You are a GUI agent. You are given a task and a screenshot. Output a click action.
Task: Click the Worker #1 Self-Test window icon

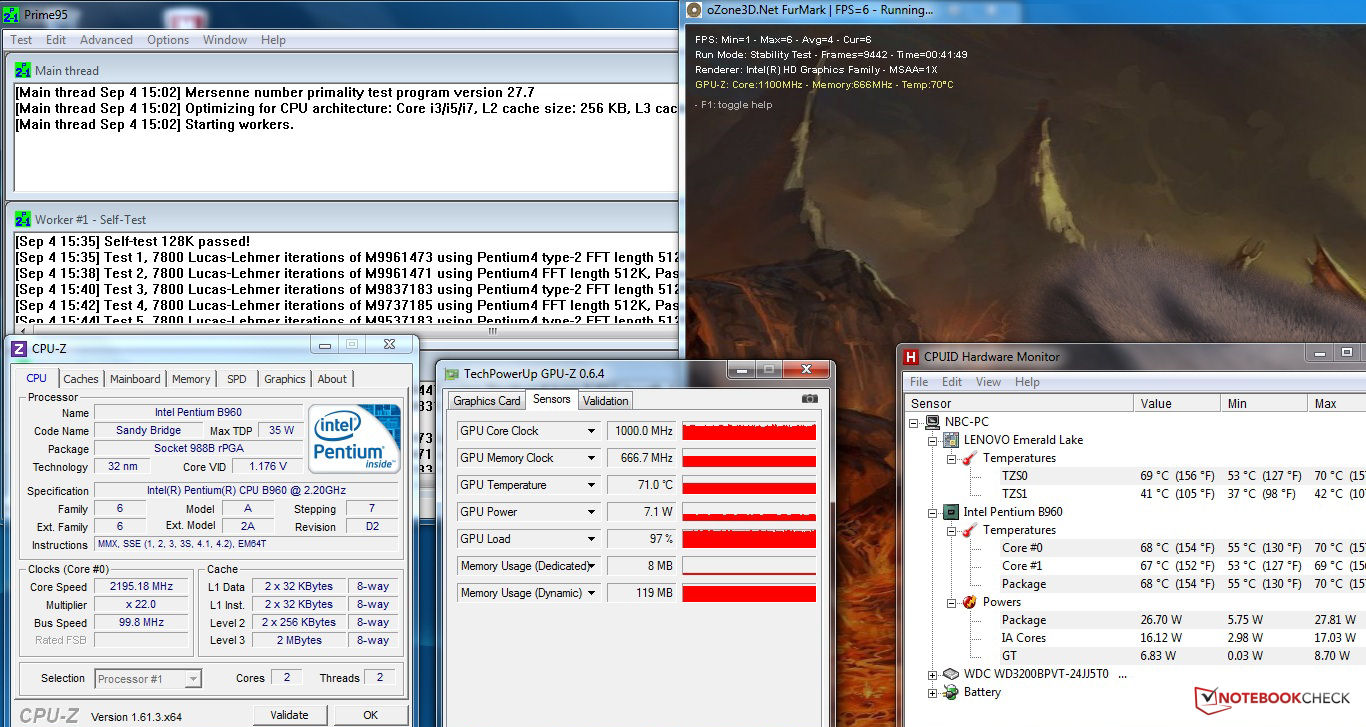tap(23, 219)
